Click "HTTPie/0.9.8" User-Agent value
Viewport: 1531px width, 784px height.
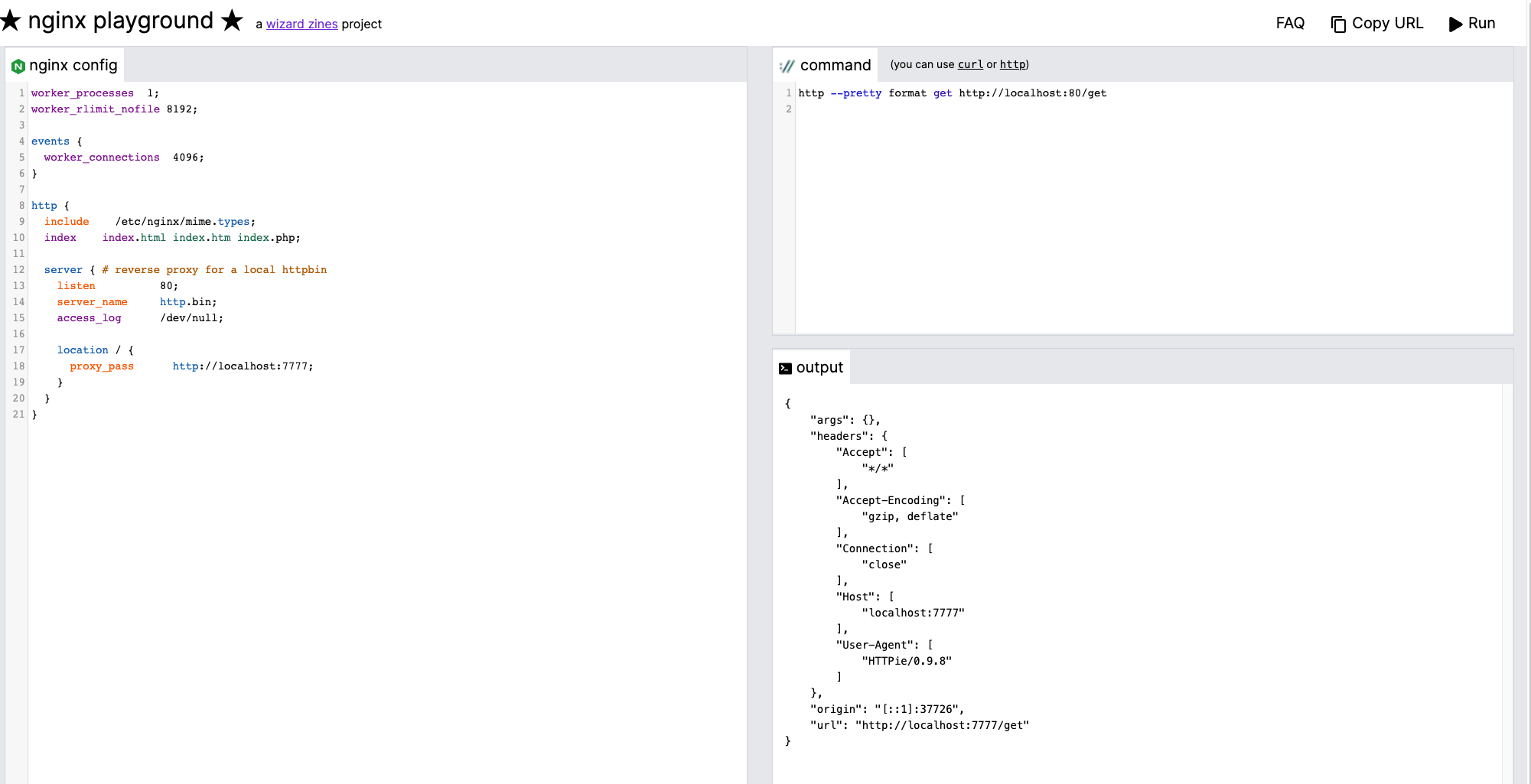[x=907, y=661]
